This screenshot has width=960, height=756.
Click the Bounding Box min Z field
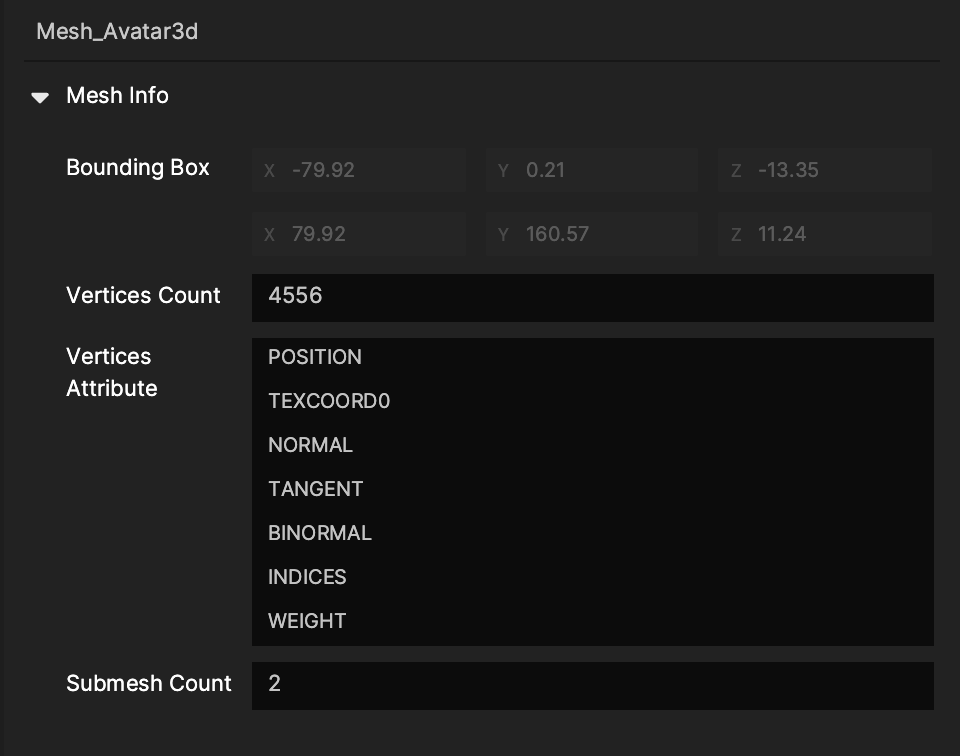click(825, 170)
